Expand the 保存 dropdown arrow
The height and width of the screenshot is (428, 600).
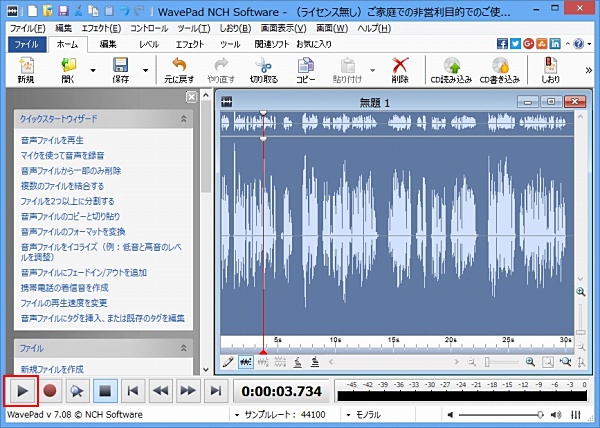click(x=145, y=70)
